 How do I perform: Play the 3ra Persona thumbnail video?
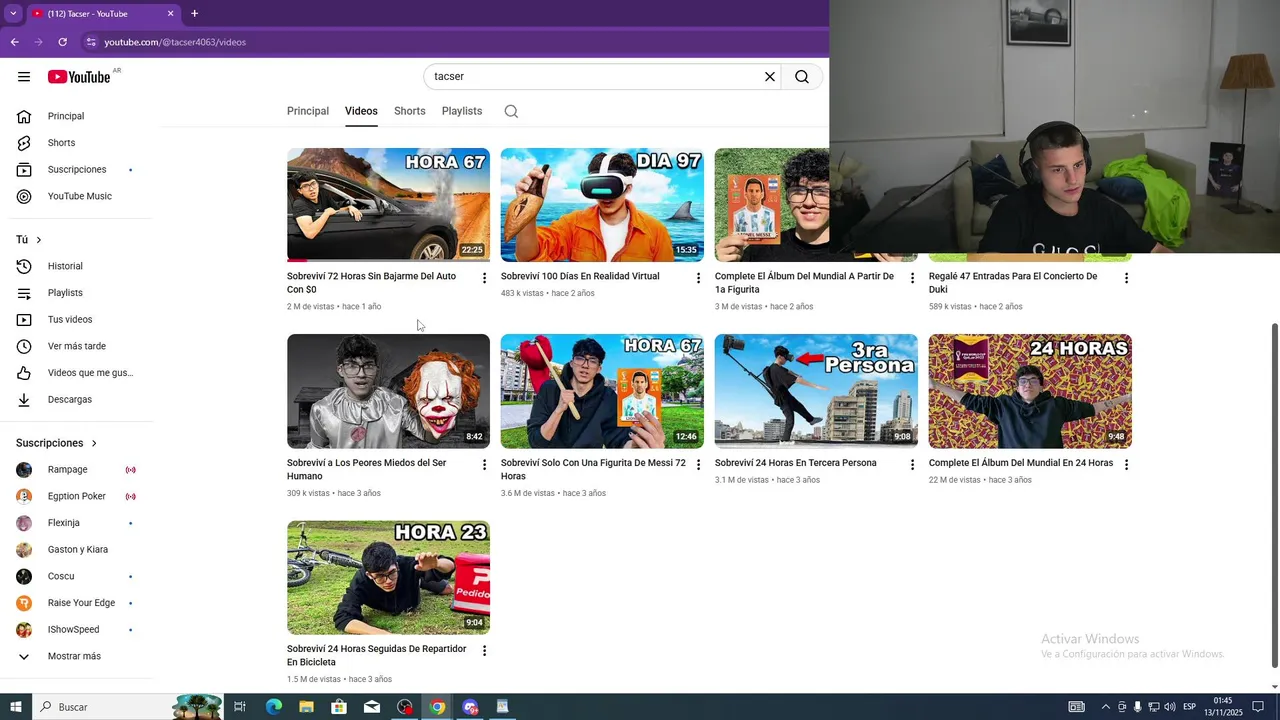click(816, 391)
